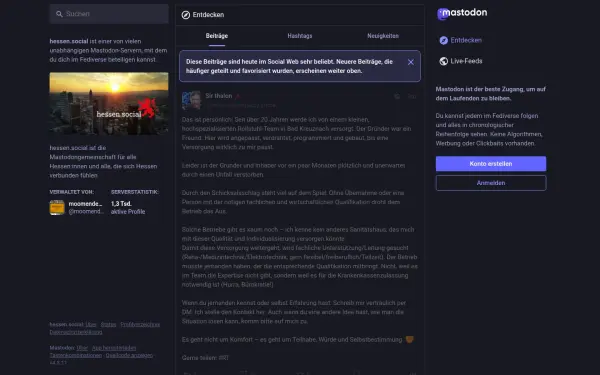Open the Tastenkombinationen footer link
This screenshot has height=375, width=600.
pyautogui.click(x=76, y=355)
